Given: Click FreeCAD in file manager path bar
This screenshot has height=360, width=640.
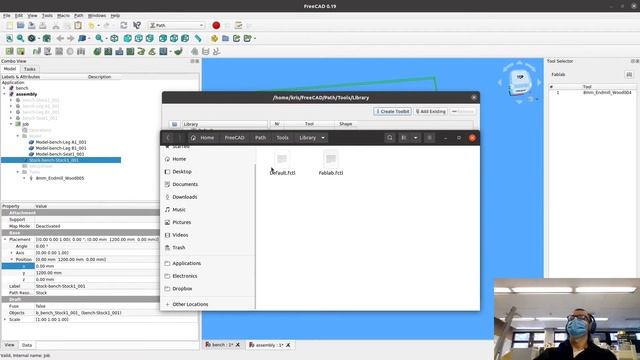Looking at the screenshot, I should coord(234,138).
